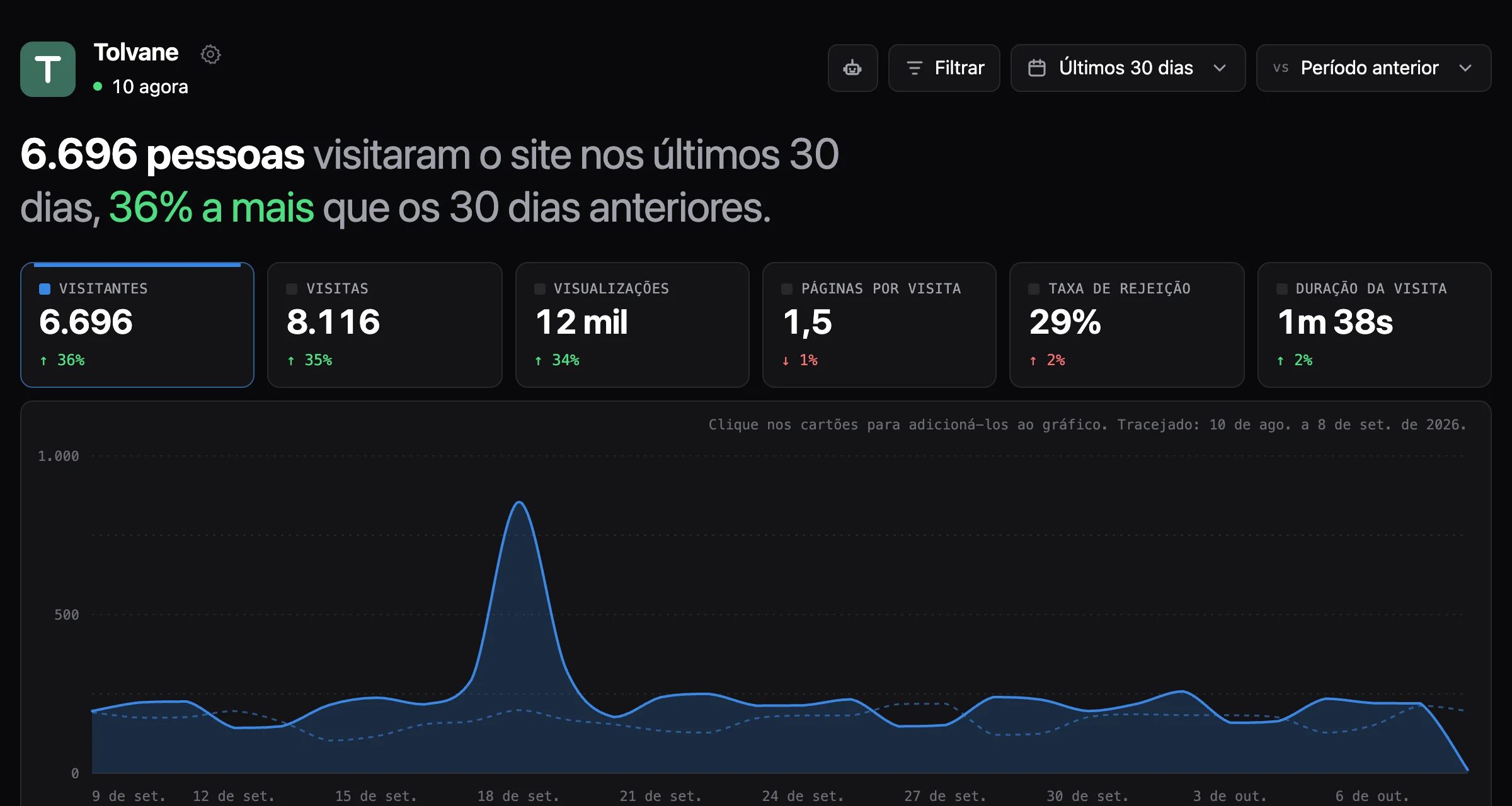Toggle the Visitas checkbox square
The width and height of the screenshot is (1512, 806).
click(x=292, y=289)
